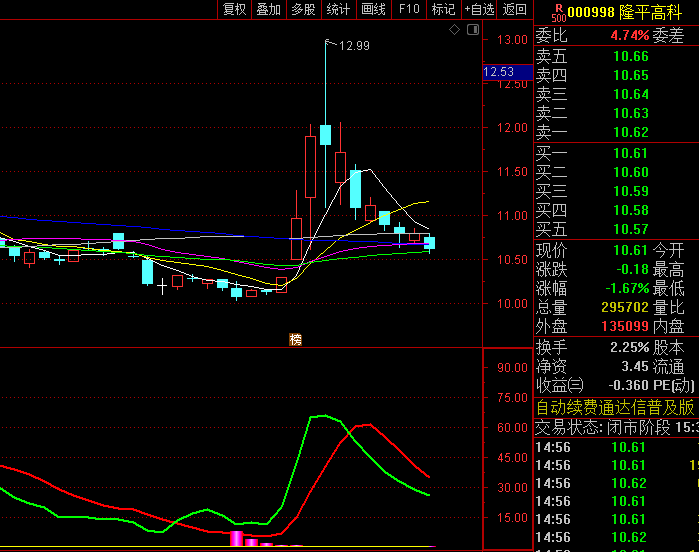This screenshot has width=699, height=552.
Task: Open the 统计 statistics tool
Action: [339, 9]
